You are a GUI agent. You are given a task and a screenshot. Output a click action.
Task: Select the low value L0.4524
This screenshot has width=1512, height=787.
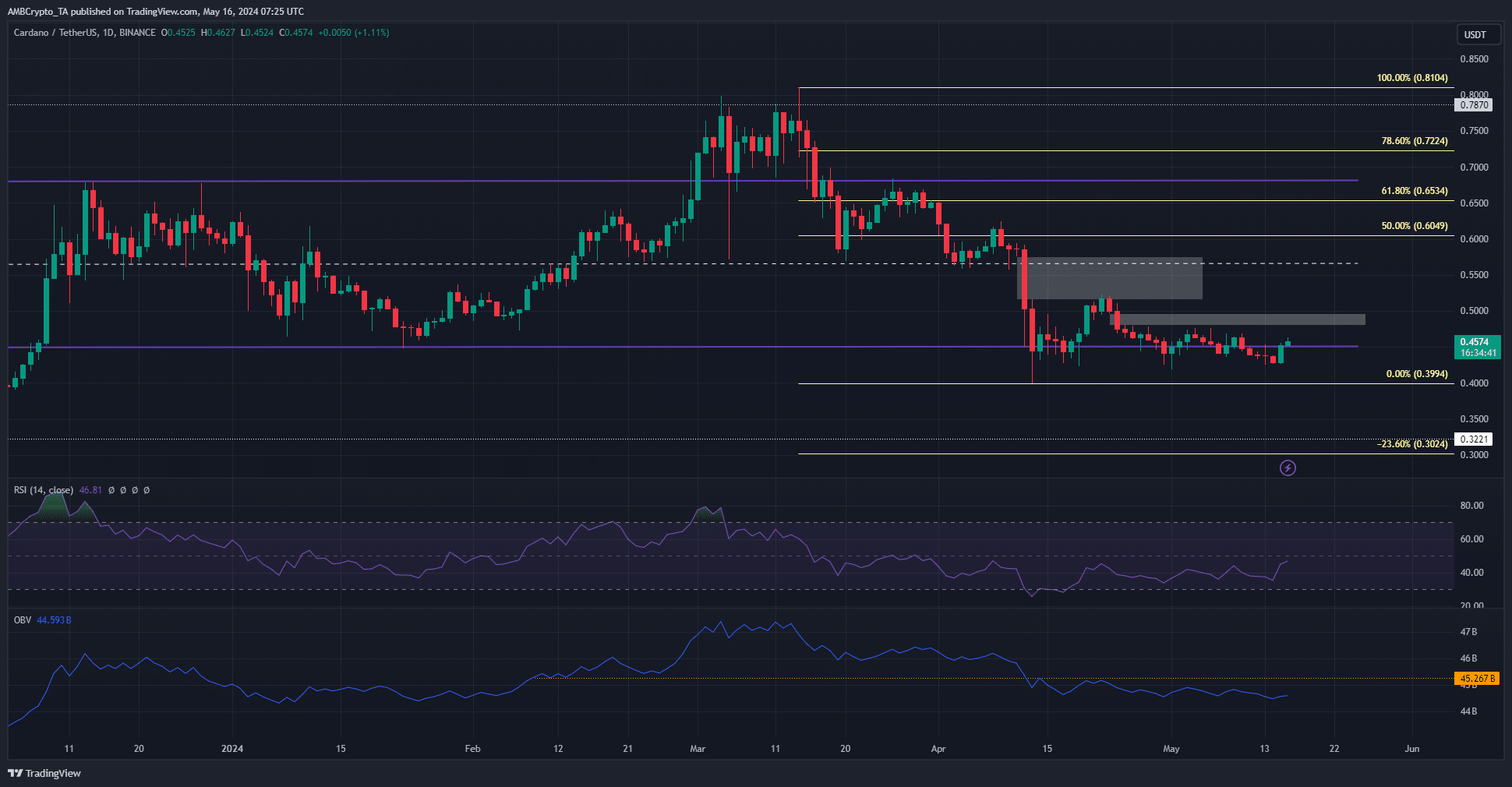pyautogui.click(x=256, y=33)
